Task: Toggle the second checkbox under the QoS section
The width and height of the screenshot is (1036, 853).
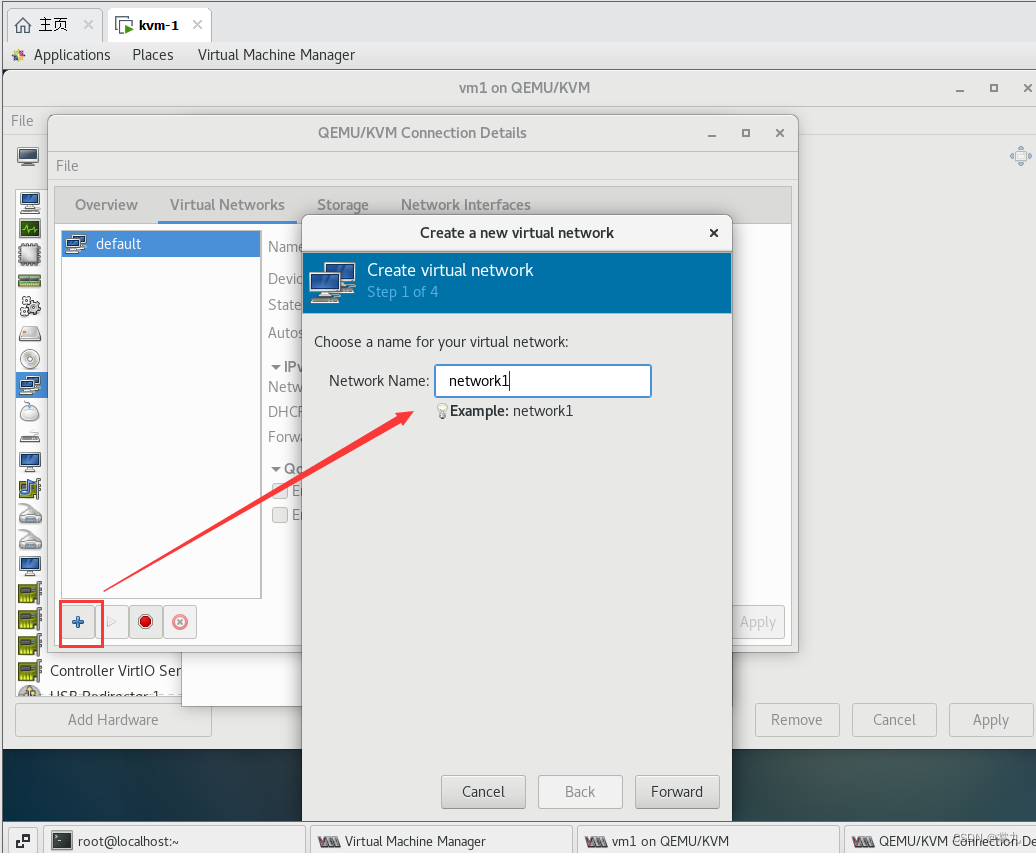Action: click(281, 515)
